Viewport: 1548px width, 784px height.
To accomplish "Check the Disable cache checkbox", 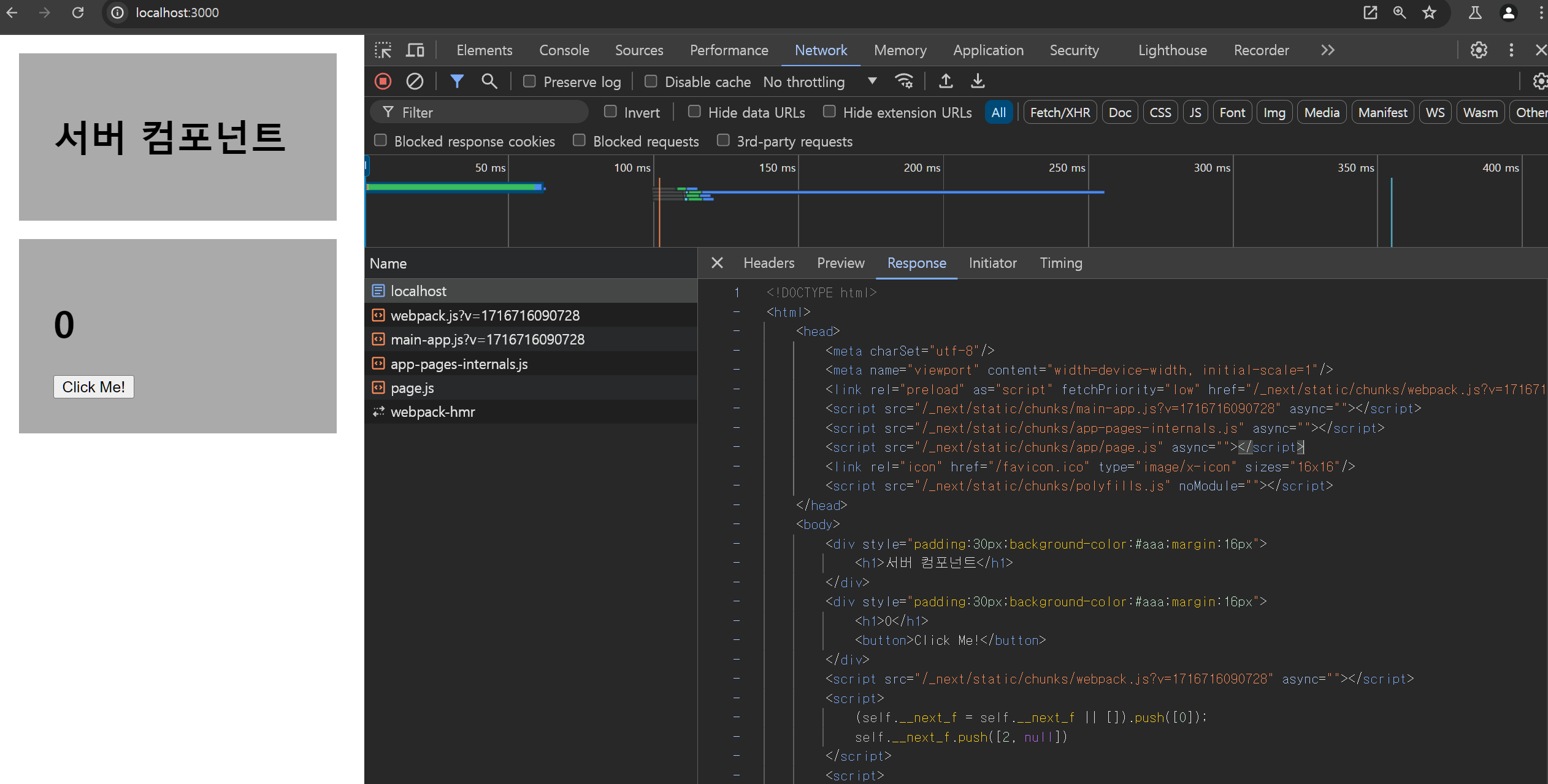I will click(x=651, y=82).
